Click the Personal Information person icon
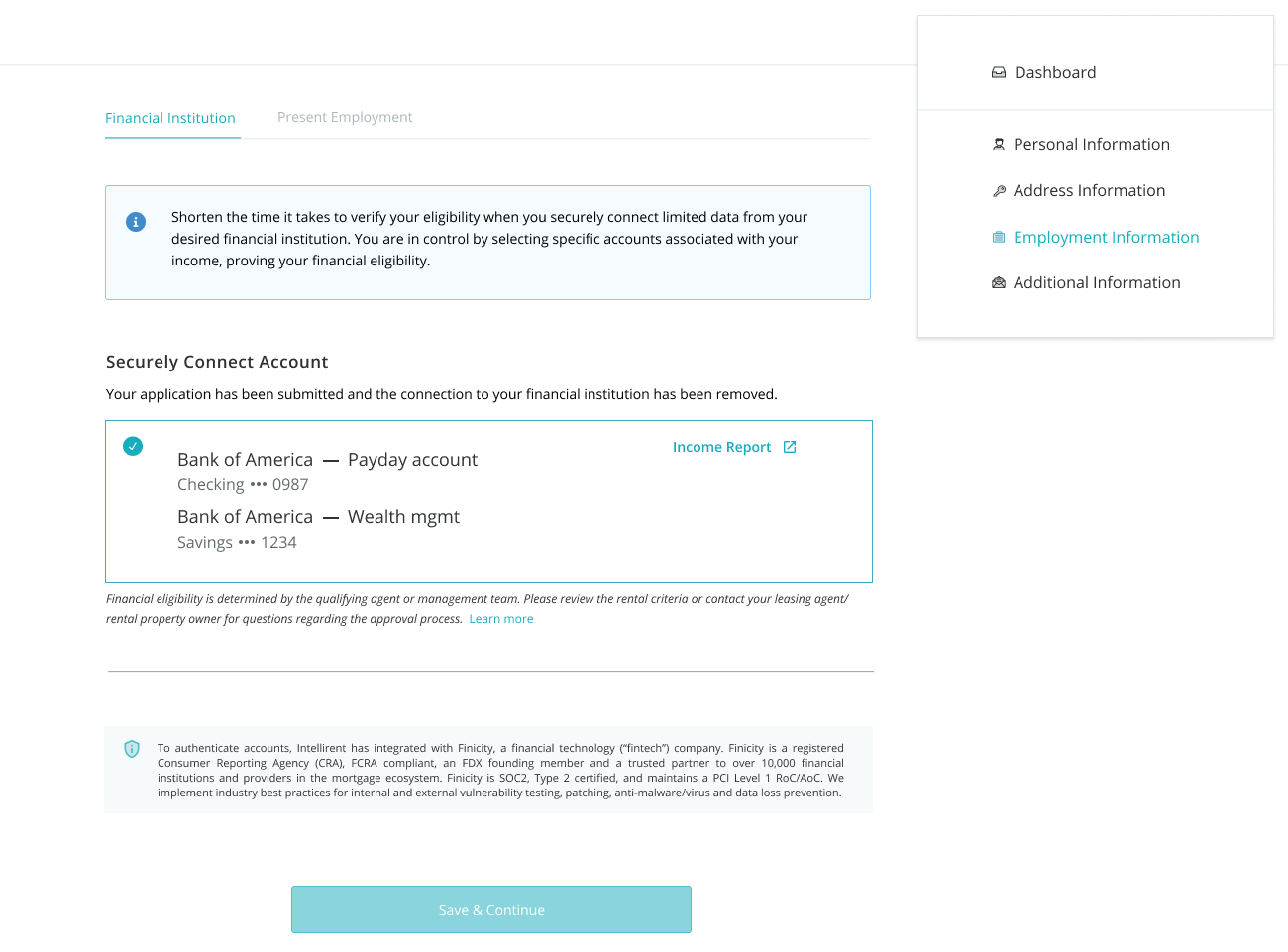The width and height of the screenshot is (1288, 952). click(999, 145)
